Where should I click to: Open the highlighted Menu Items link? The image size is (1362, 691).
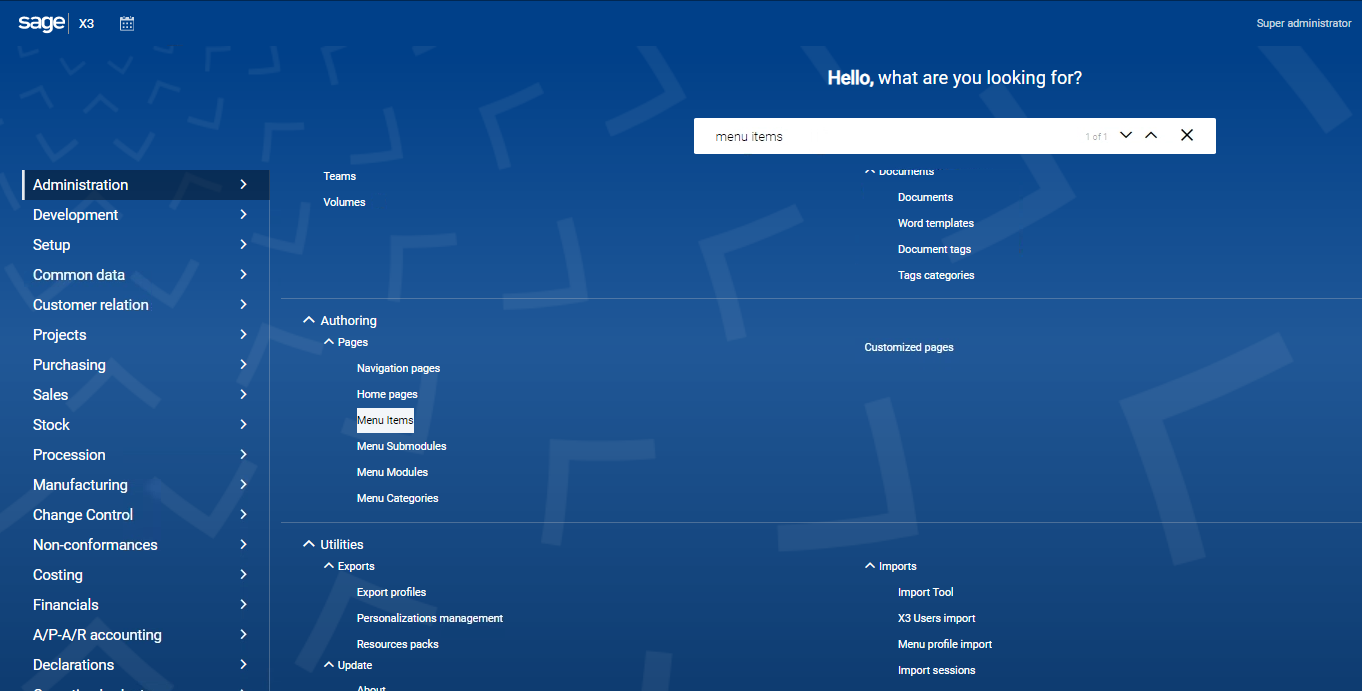(x=385, y=420)
